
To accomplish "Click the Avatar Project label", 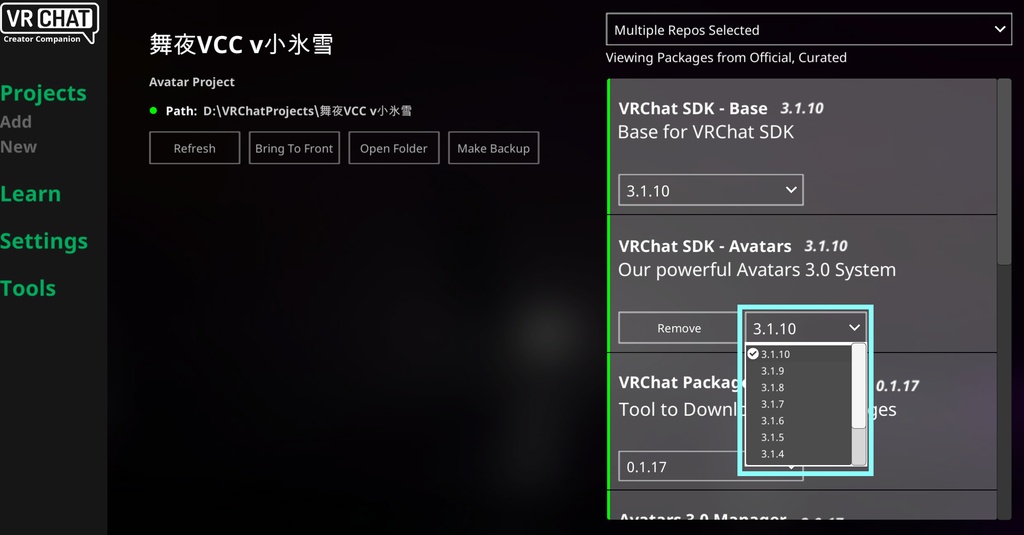I will pos(191,82).
